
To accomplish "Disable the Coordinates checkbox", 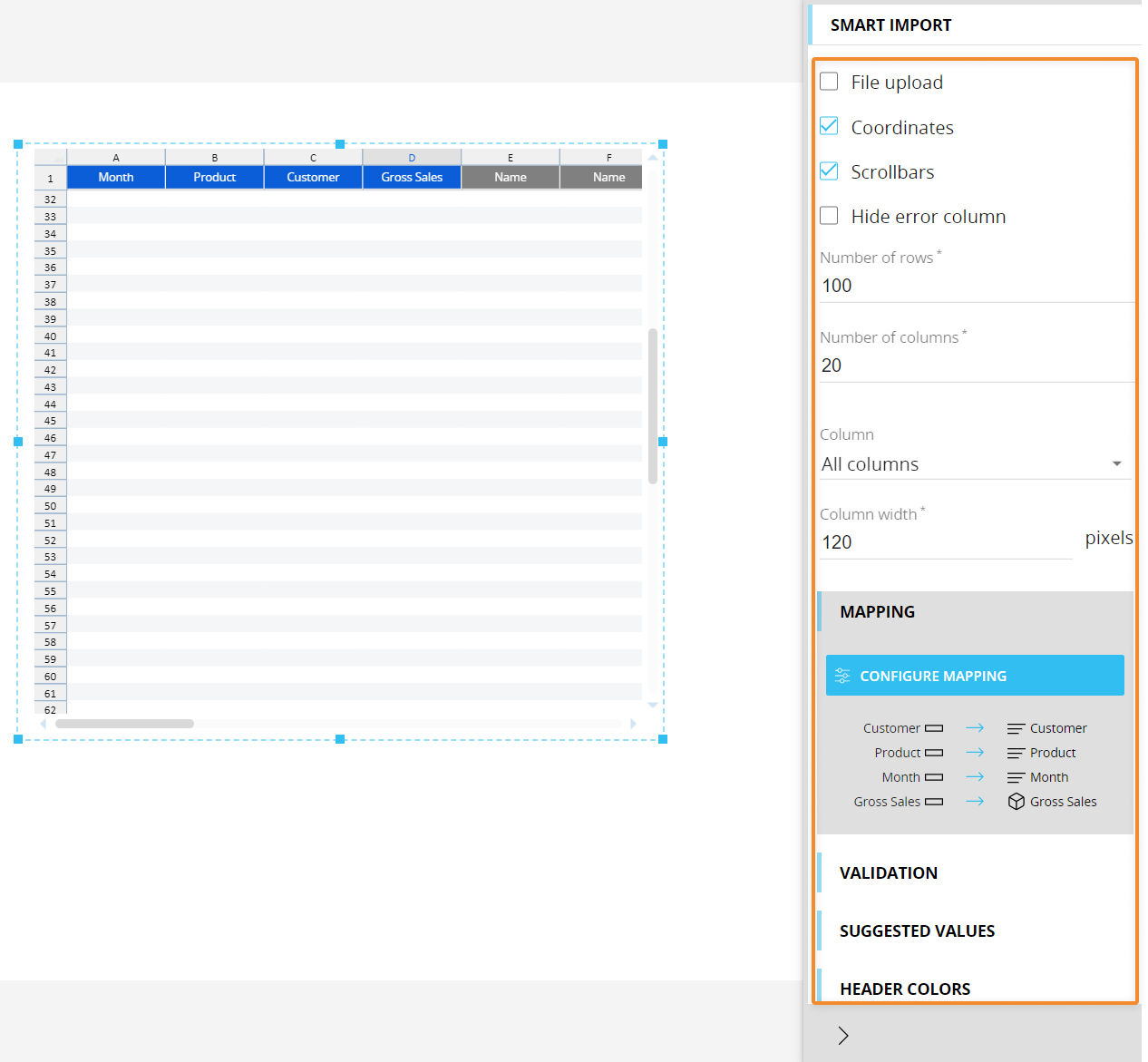I will (828, 126).
